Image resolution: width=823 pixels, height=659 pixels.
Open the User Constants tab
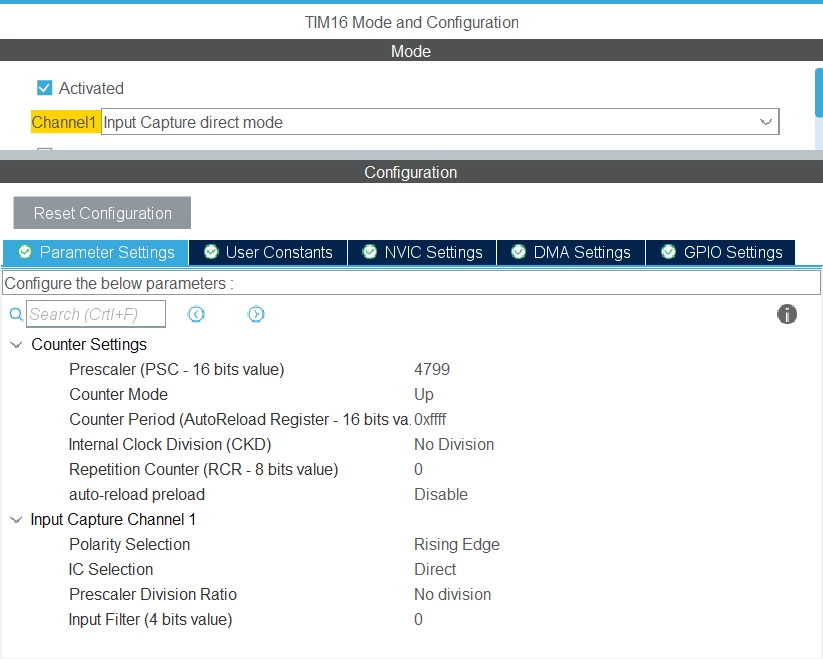pyautogui.click(x=268, y=252)
